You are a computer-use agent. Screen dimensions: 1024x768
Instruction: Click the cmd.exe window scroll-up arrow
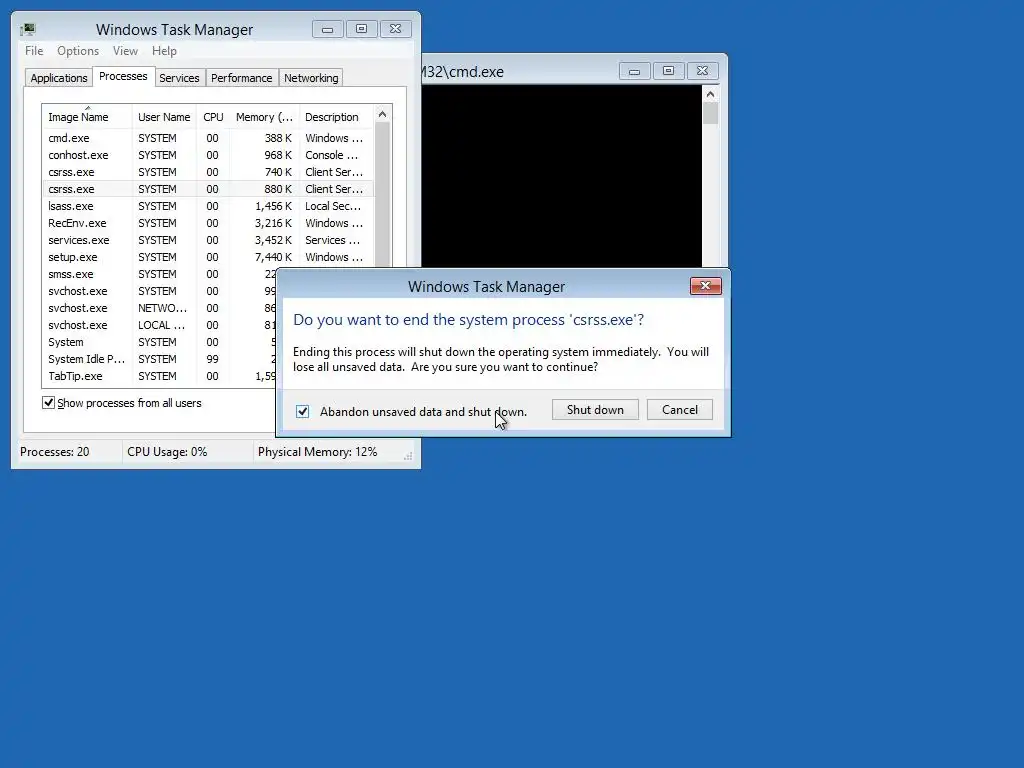coord(711,94)
